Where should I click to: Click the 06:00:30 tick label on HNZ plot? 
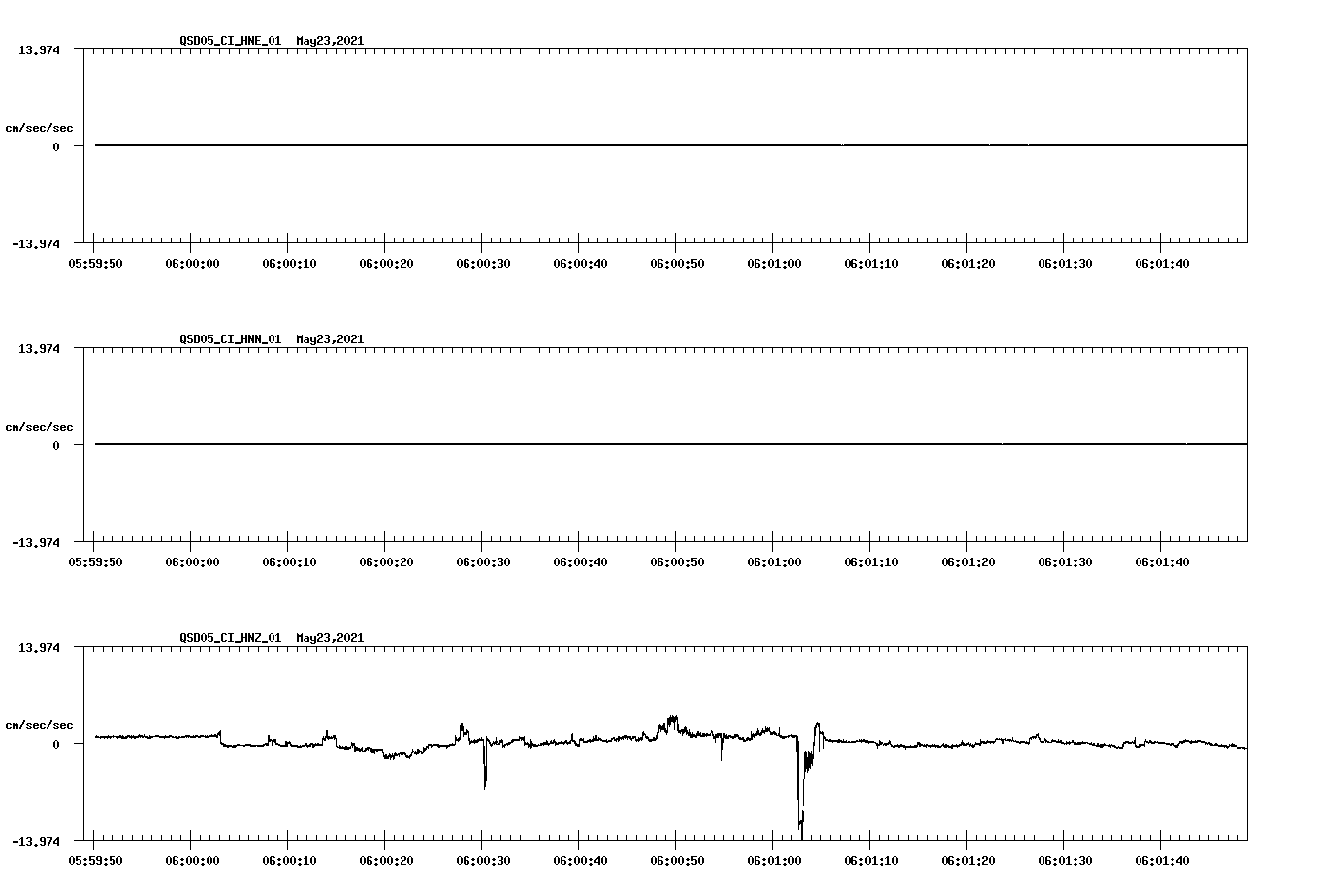click(x=484, y=859)
